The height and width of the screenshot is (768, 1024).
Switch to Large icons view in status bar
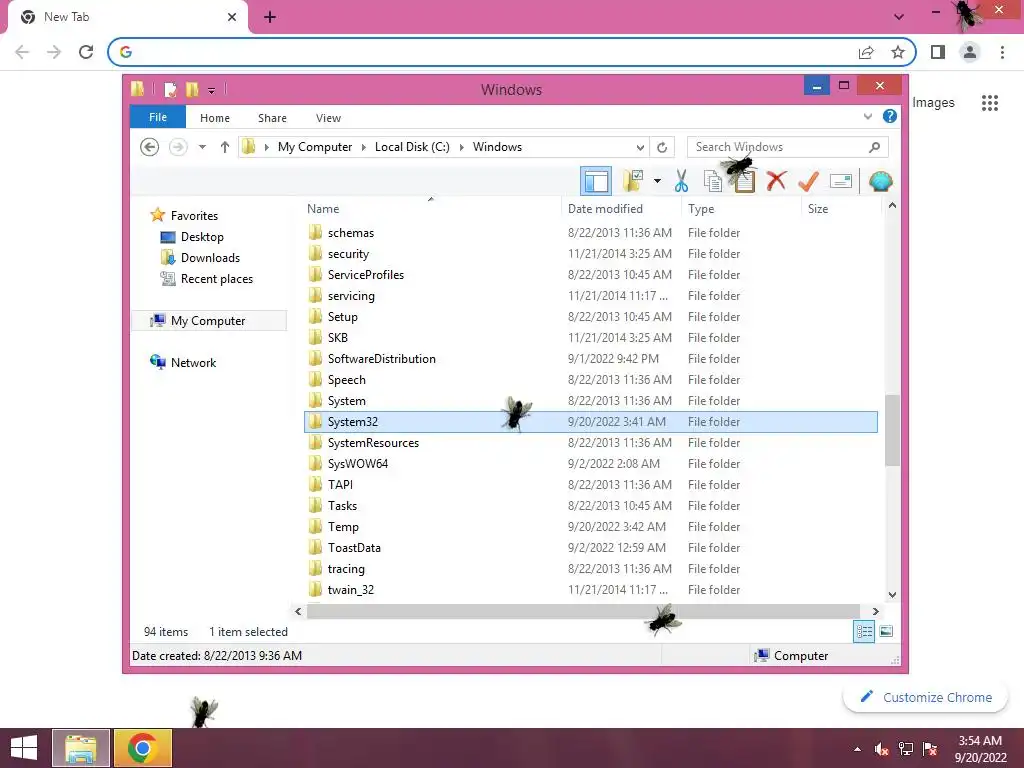coord(886,632)
